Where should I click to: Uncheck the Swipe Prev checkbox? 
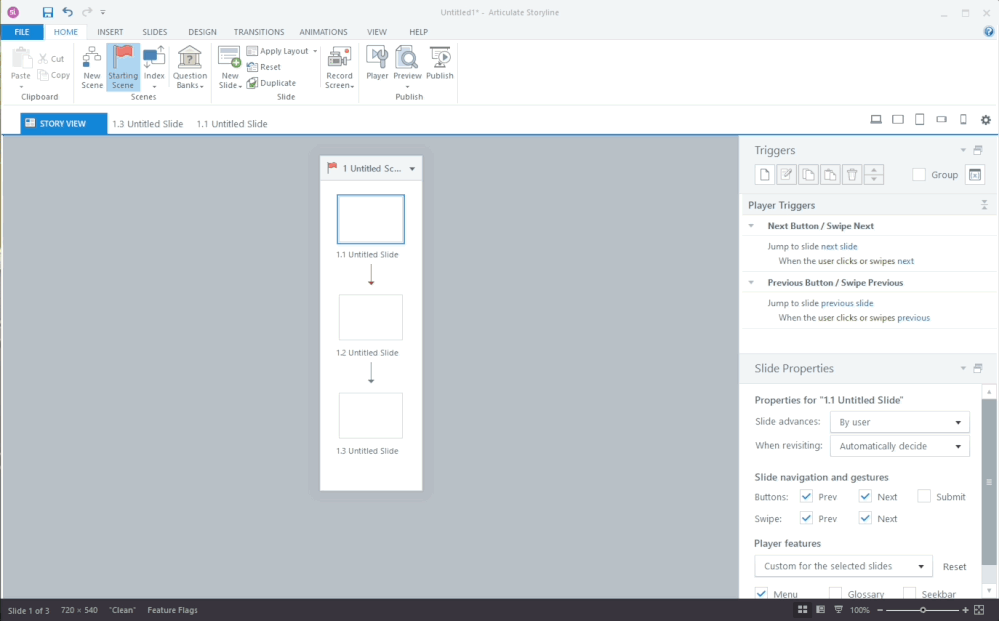point(806,518)
